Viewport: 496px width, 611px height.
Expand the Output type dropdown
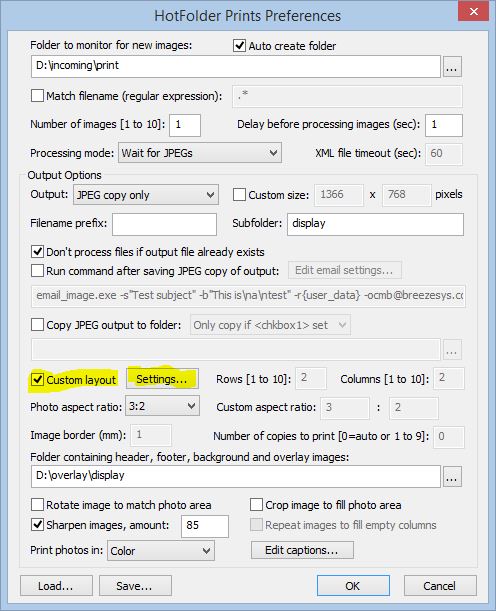tap(146, 194)
